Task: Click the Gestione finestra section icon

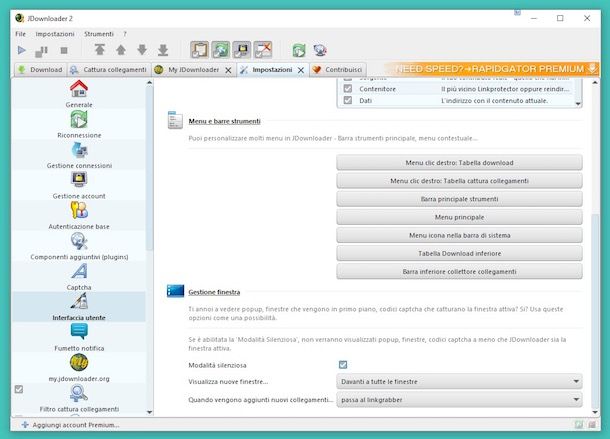Action: tap(175, 291)
